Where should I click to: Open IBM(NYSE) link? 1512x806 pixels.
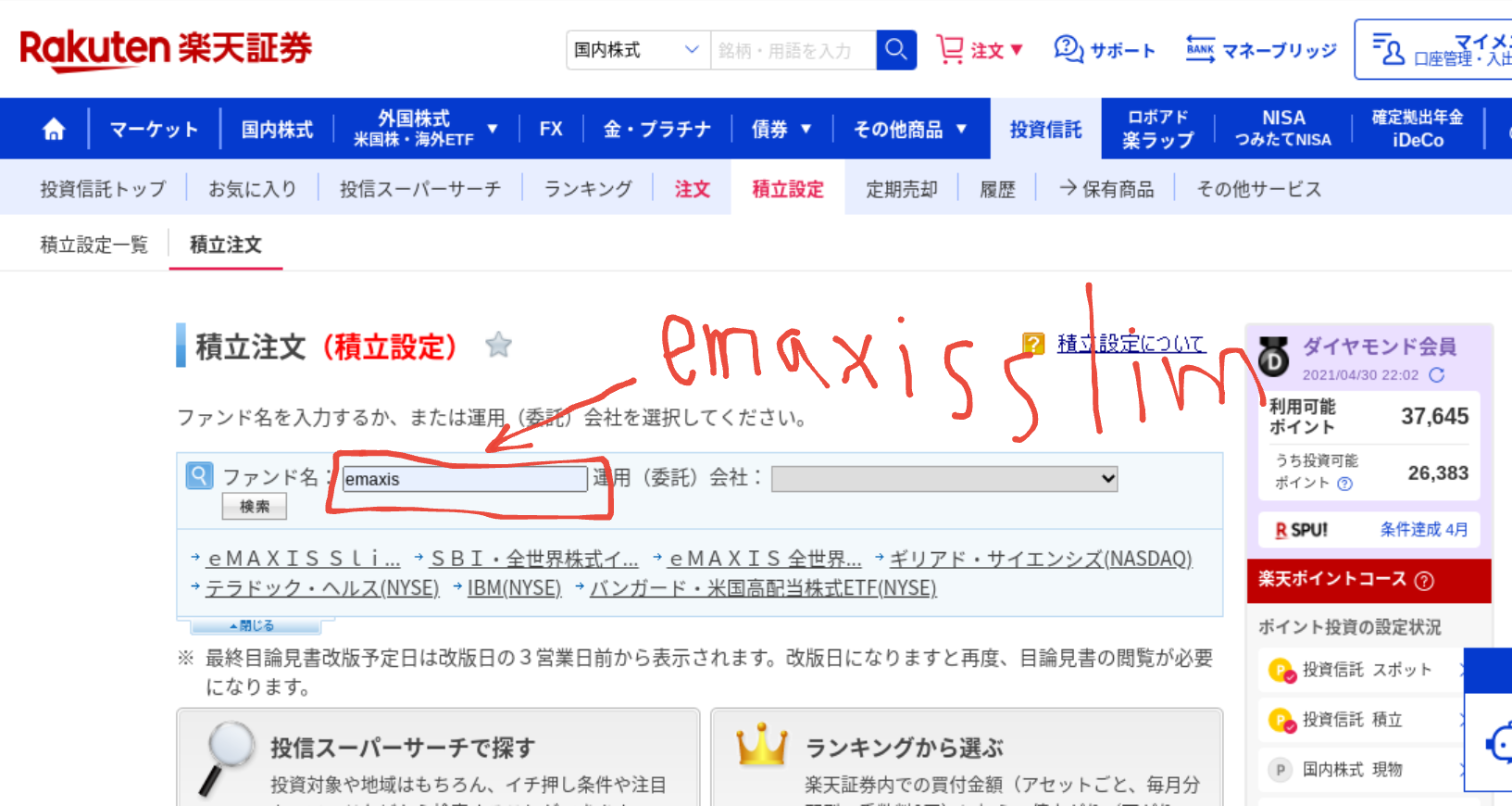(514, 588)
